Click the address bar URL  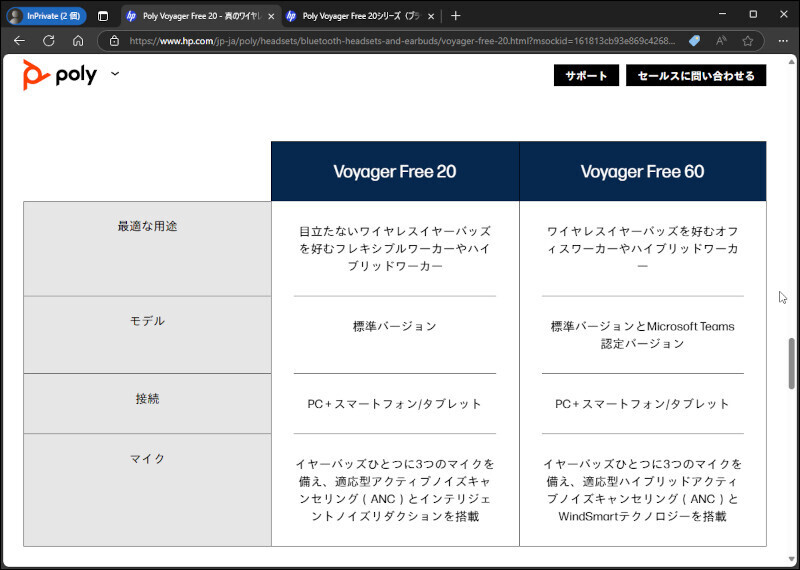coord(403,41)
